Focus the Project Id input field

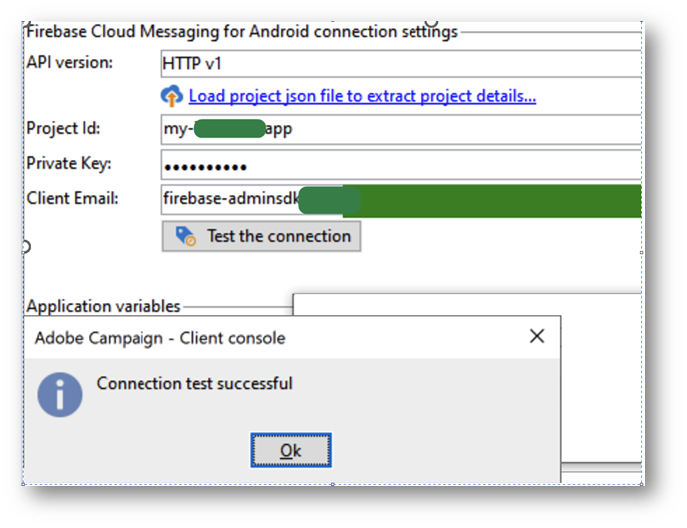(x=400, y=129)
